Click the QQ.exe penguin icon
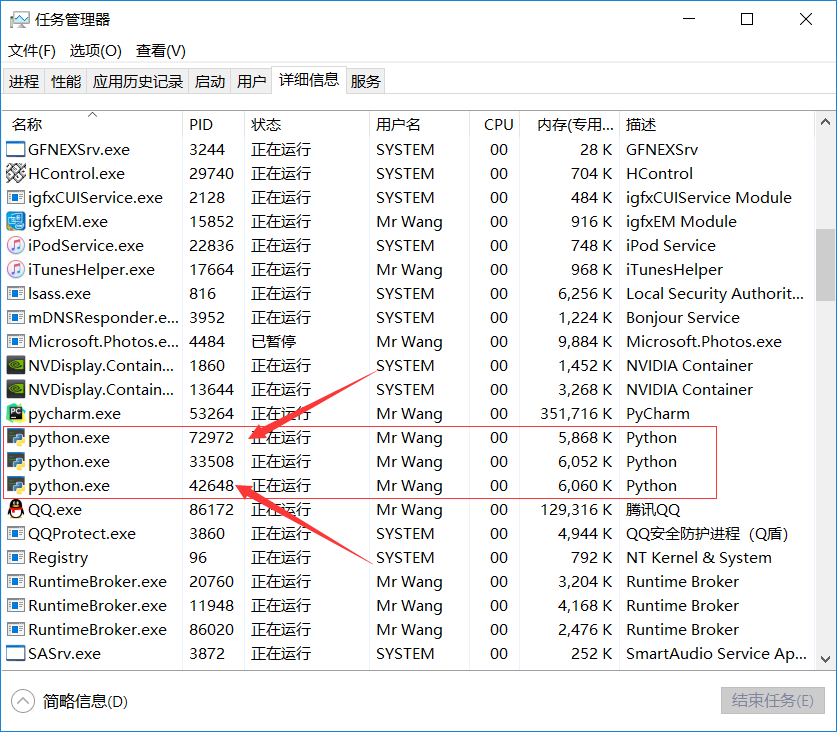Screen dimensions: 837x732 pos(15,509)
